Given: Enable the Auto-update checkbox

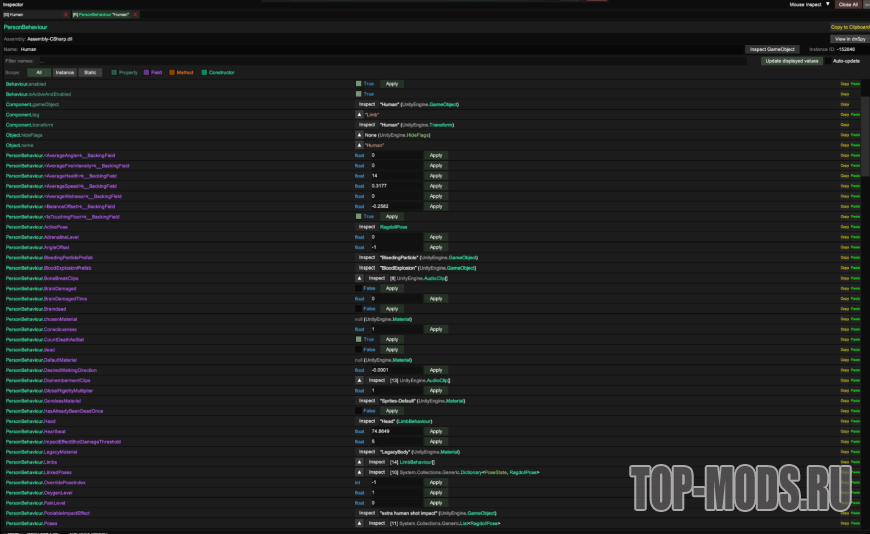Looking at the screenshot, I should (828, 61).
